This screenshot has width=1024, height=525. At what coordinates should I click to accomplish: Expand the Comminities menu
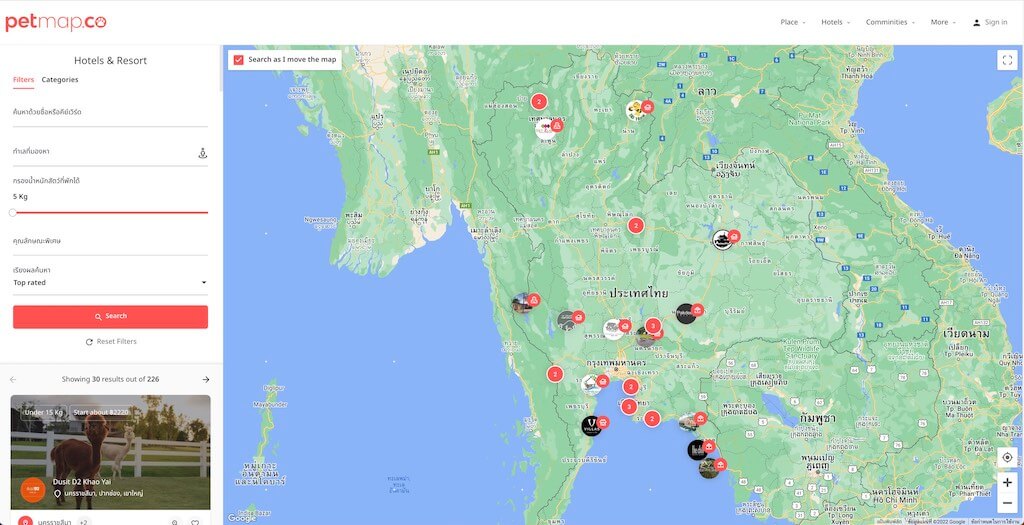(x=890, y=22)
